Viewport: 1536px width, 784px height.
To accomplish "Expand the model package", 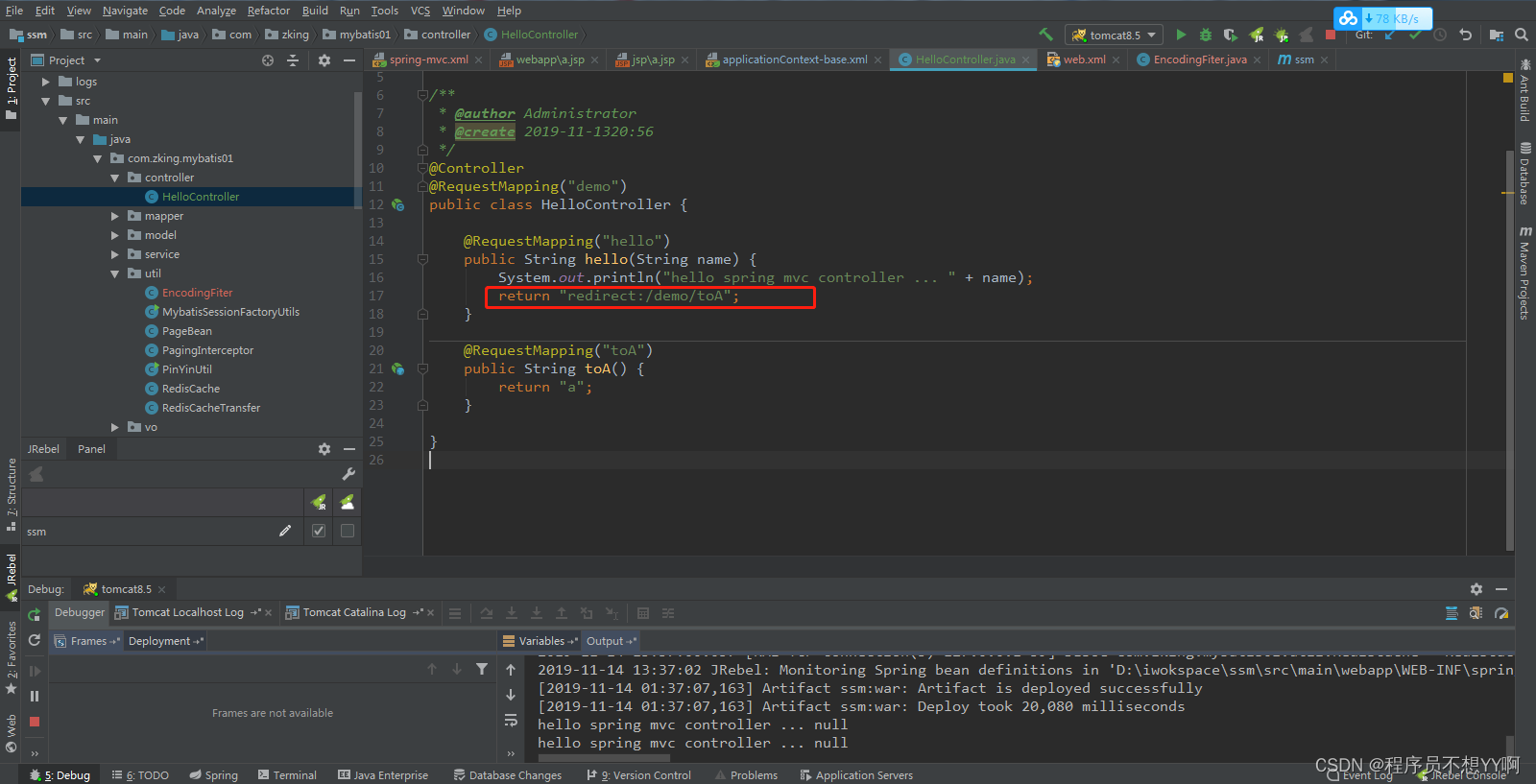I will pos(114,235).
